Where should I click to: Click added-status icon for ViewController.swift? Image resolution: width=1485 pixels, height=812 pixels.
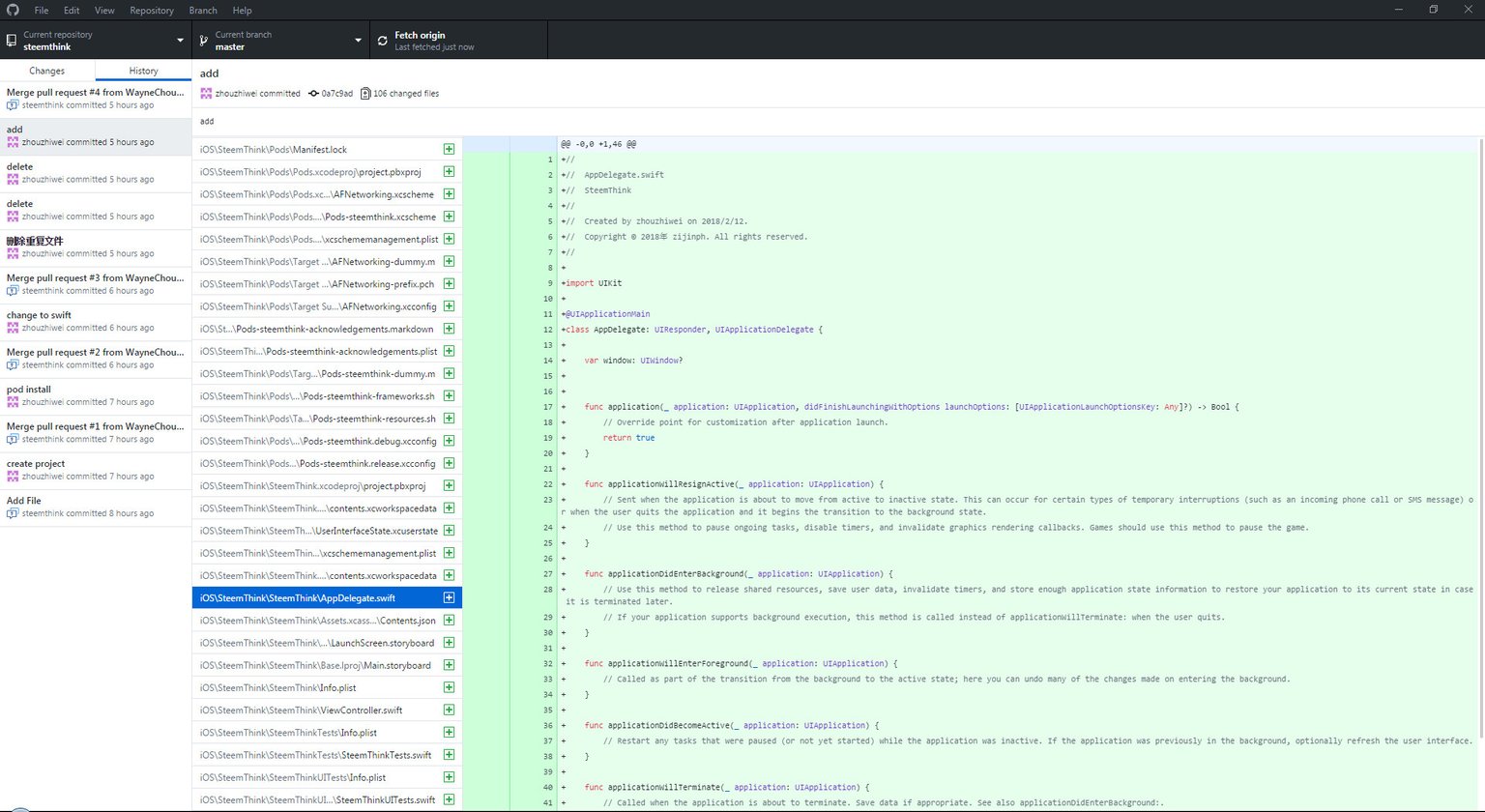click(449, 710)
